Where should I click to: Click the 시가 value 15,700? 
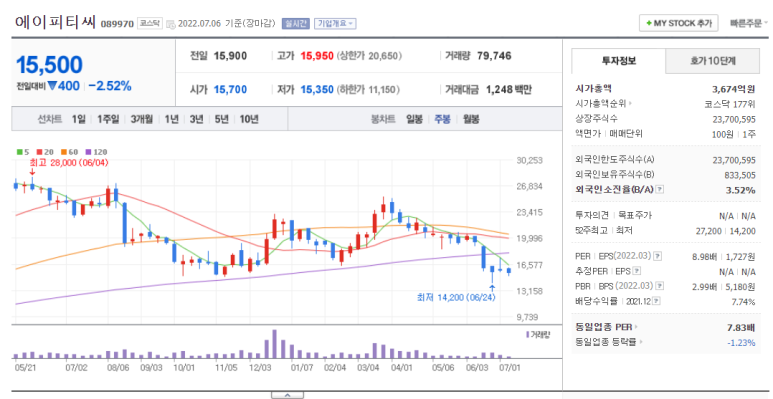230,90
